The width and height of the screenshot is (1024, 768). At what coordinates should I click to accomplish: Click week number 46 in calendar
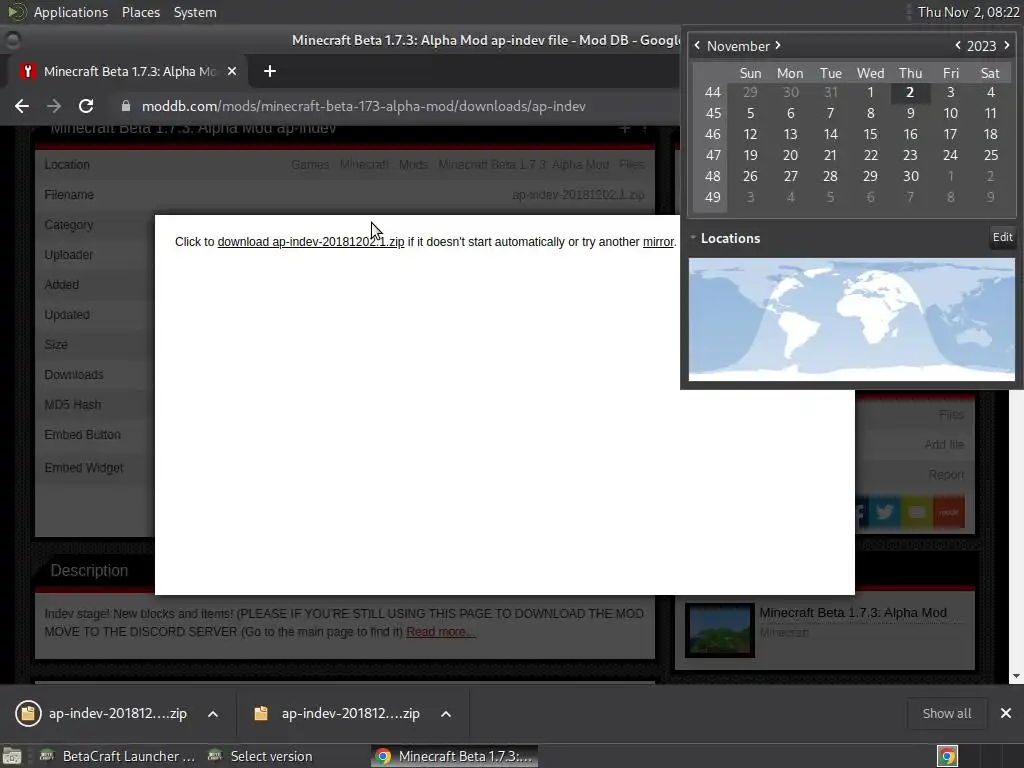[712, 134]
